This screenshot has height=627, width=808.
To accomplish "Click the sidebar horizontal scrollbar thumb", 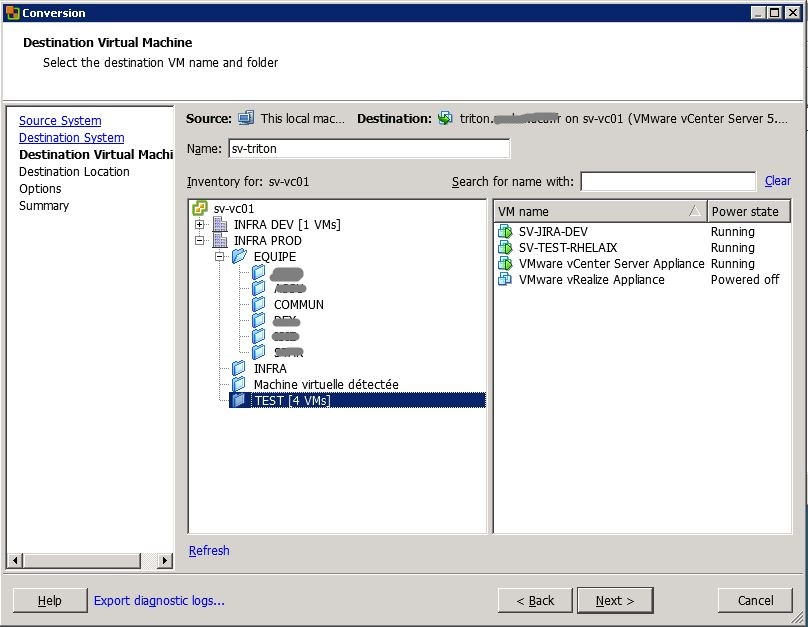I will click(x=81, y=560).
